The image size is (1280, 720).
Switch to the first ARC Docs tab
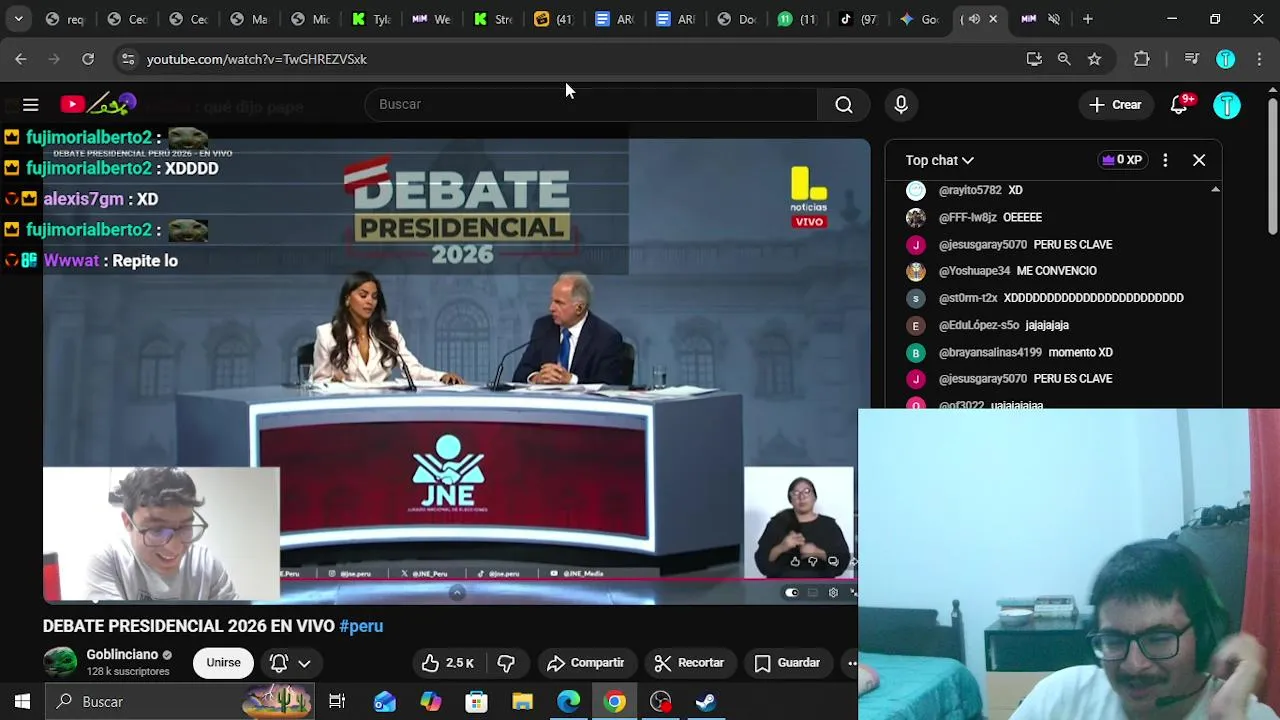click(615, 19)
